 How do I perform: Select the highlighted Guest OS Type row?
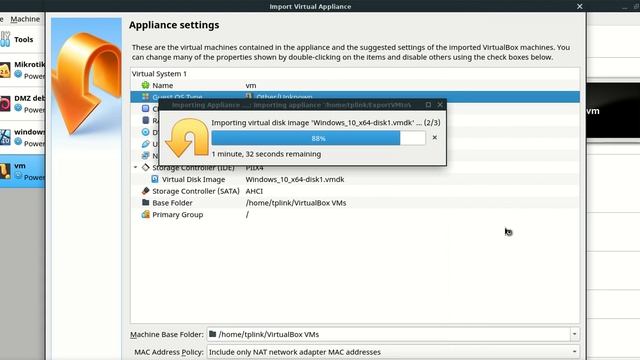(355, 96)
